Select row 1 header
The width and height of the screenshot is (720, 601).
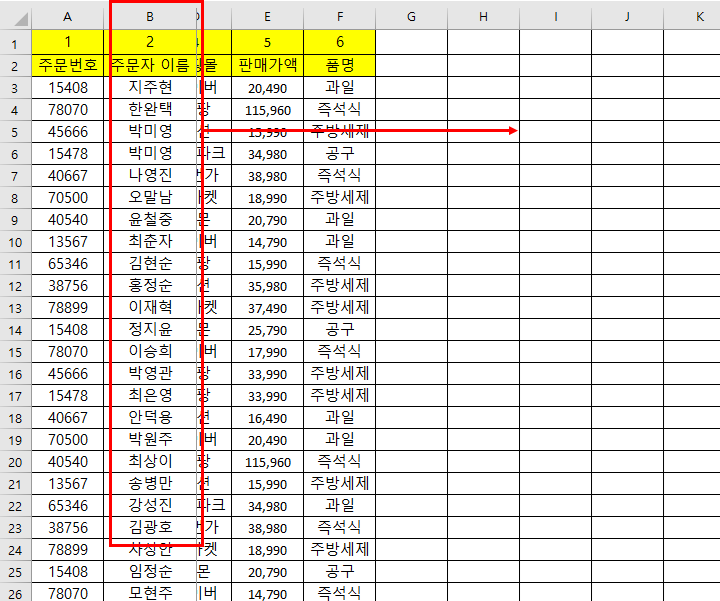tap(15, 44)
